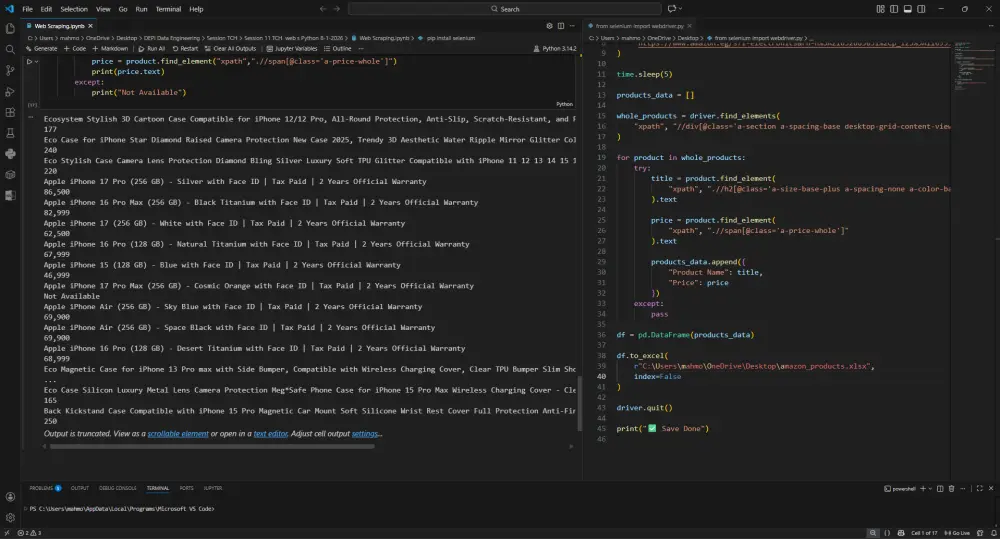The height and width of the screenshot is (539, 1000).
Task: Open the Accounts icon in activity bar
Action: [x=11, y=496]
